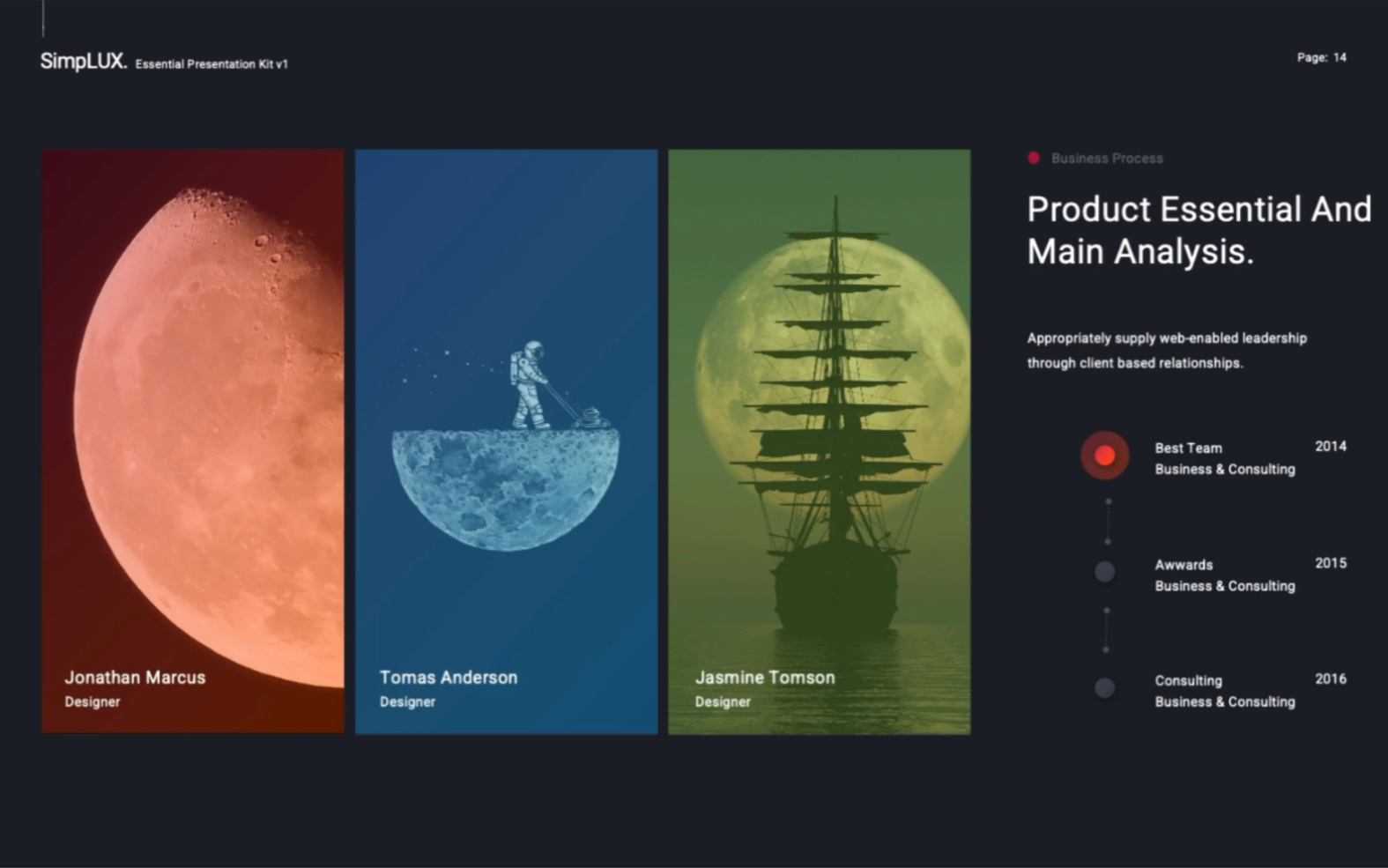Click the red dot beside Business Process
Screen dimensions: 1388x868
pyautogui.click(x=1034, y=158)
